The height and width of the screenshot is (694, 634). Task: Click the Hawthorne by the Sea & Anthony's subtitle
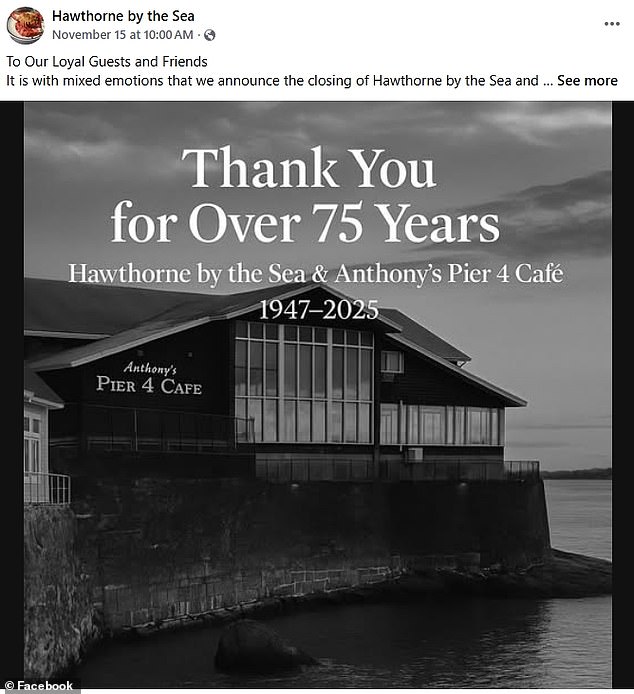tap(316, 273)
